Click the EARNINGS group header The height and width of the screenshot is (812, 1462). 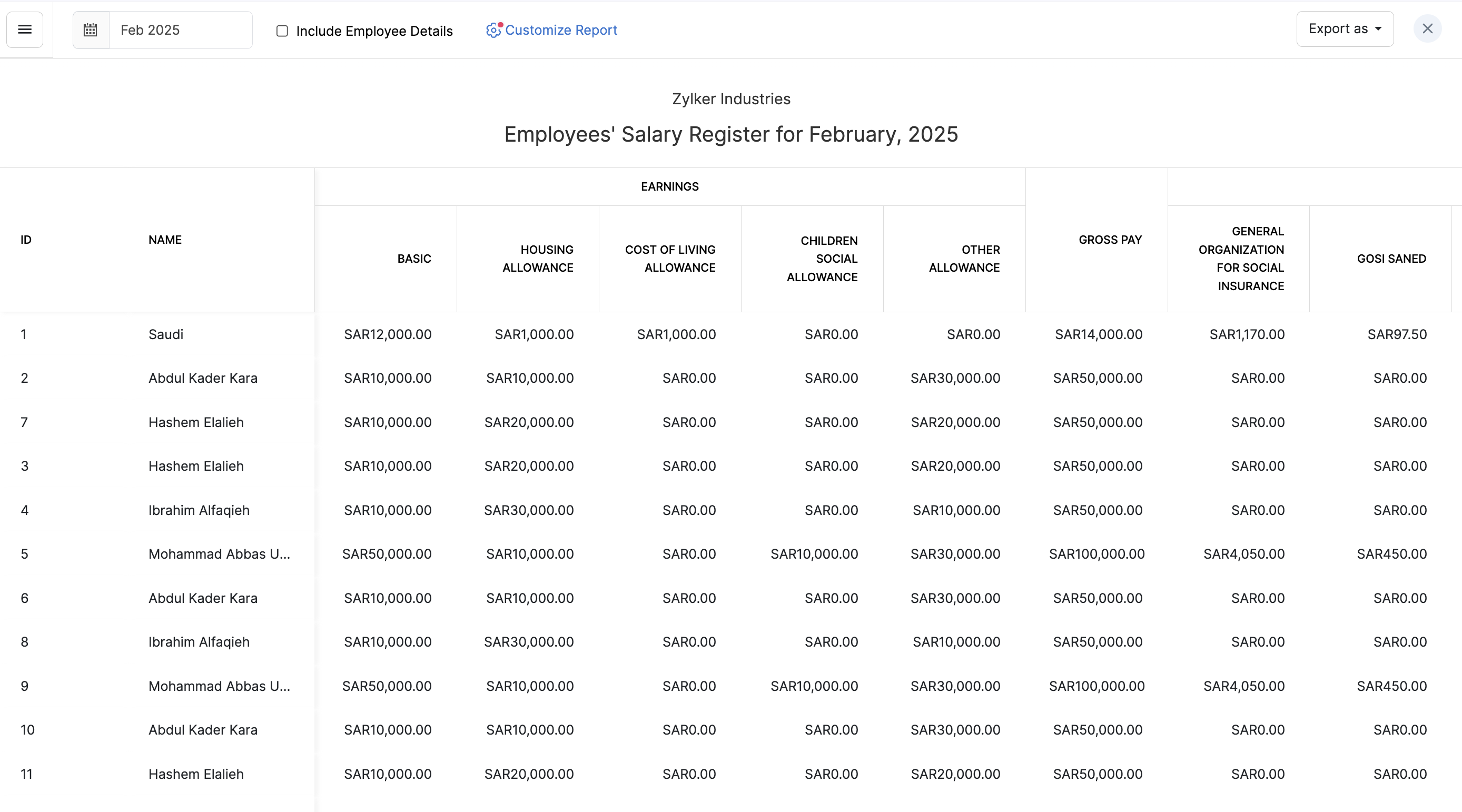tap(670, 187)
